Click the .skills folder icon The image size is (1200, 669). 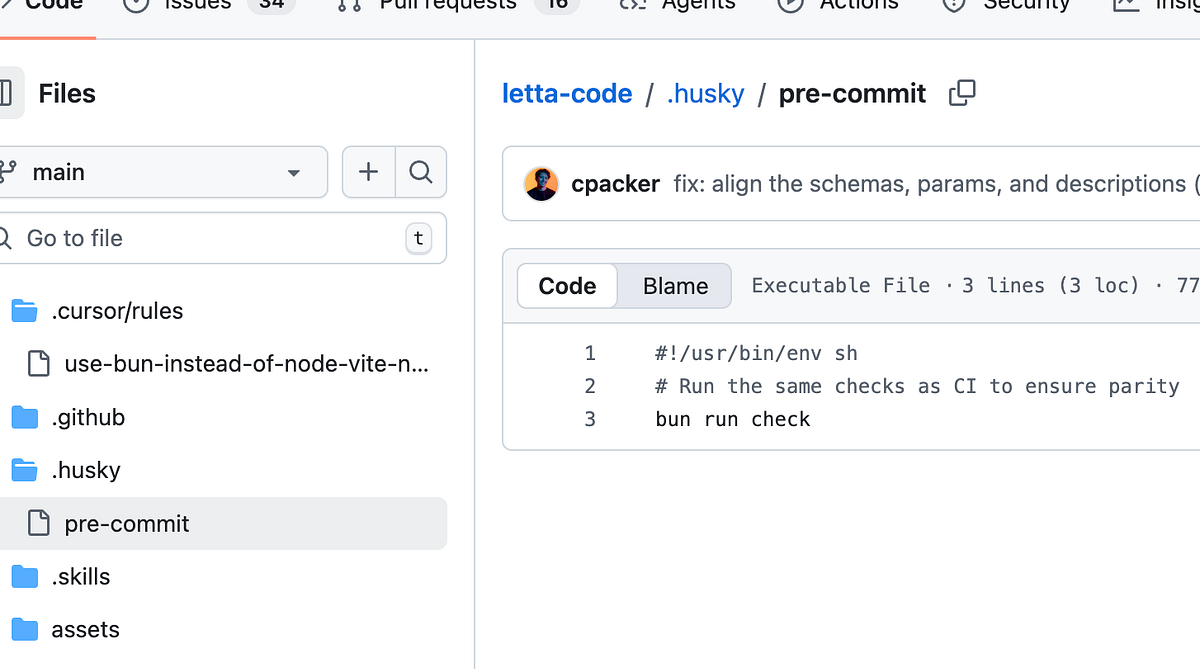point(24,577)
